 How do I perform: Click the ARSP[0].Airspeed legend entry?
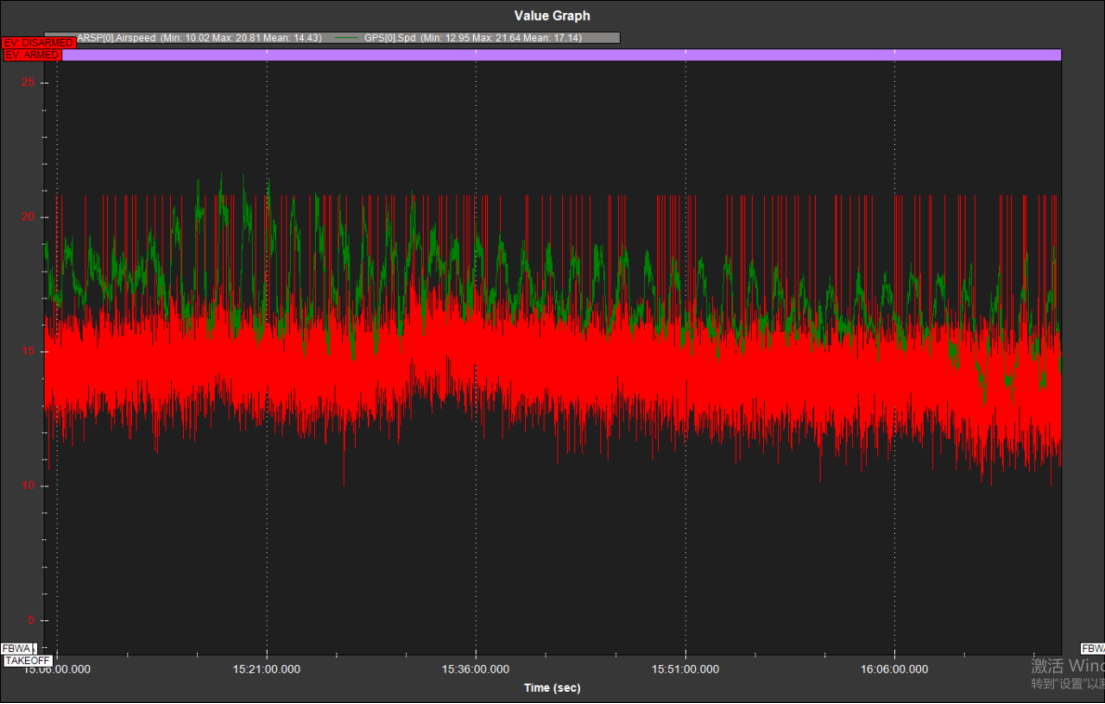(x=199, y=38)
